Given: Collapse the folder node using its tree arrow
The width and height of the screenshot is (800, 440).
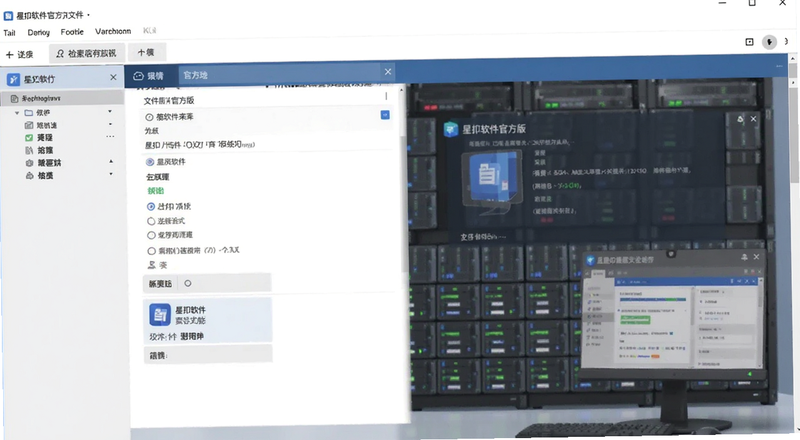Looking at the screenshot, I should click(x=17, y=113).
